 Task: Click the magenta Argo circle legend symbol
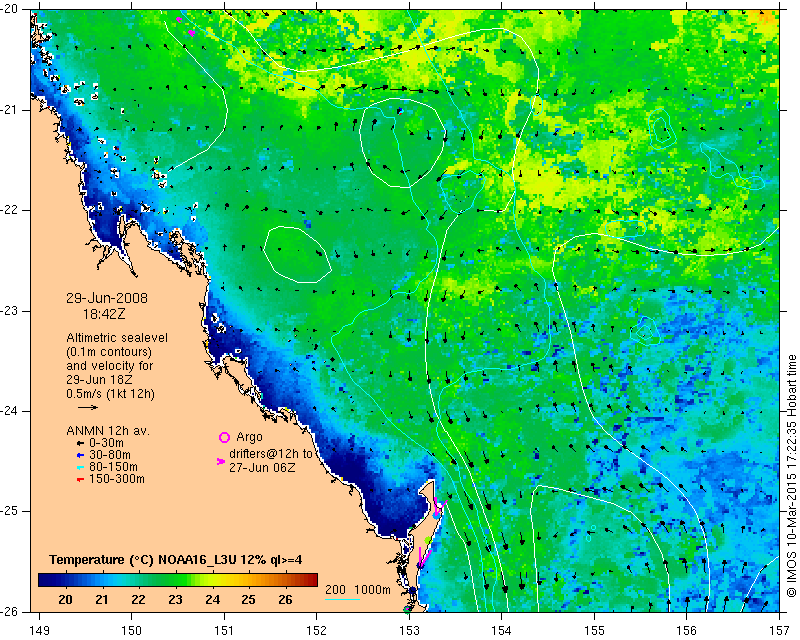224,437
